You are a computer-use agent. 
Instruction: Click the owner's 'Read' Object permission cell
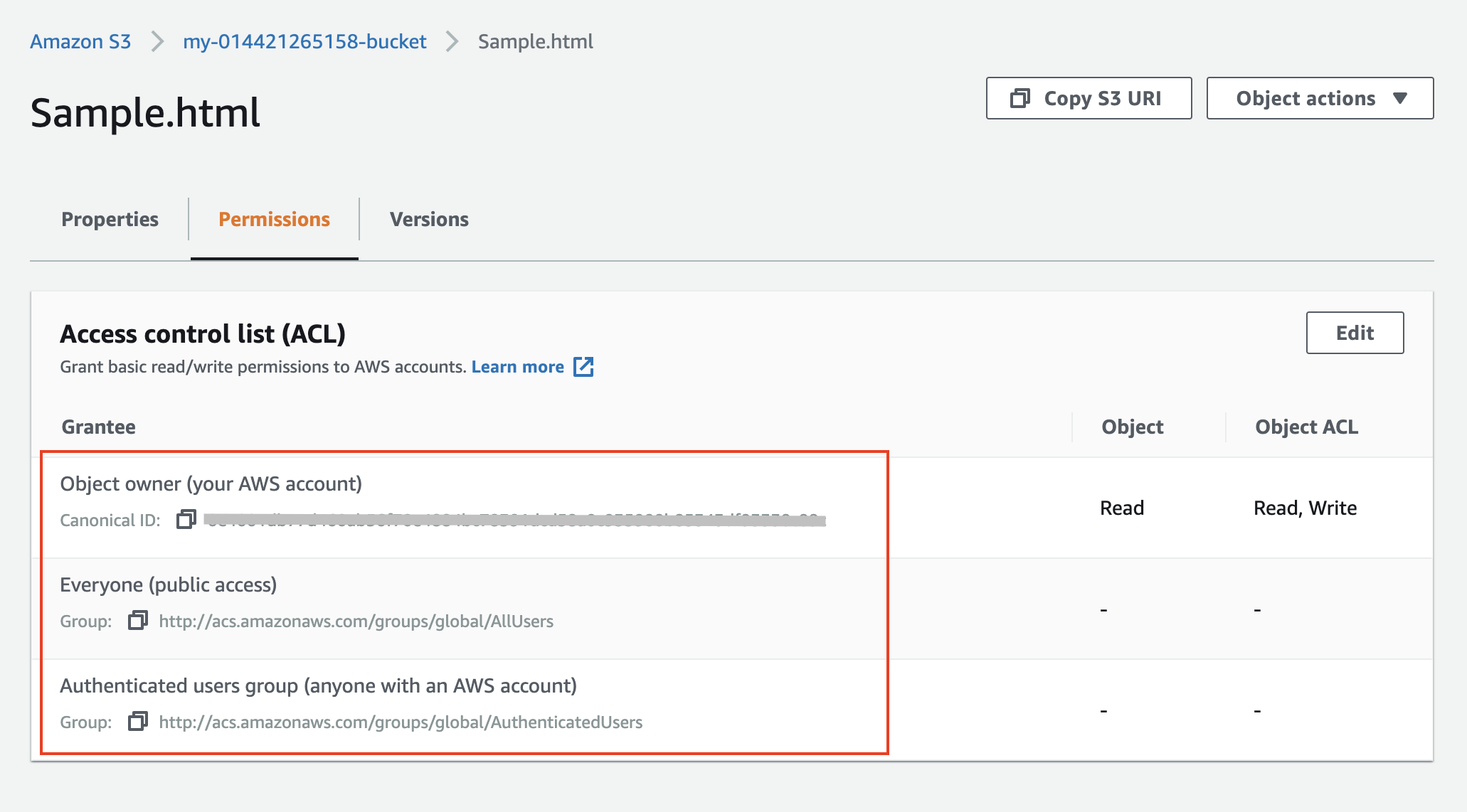click(x=1122, y=508)
